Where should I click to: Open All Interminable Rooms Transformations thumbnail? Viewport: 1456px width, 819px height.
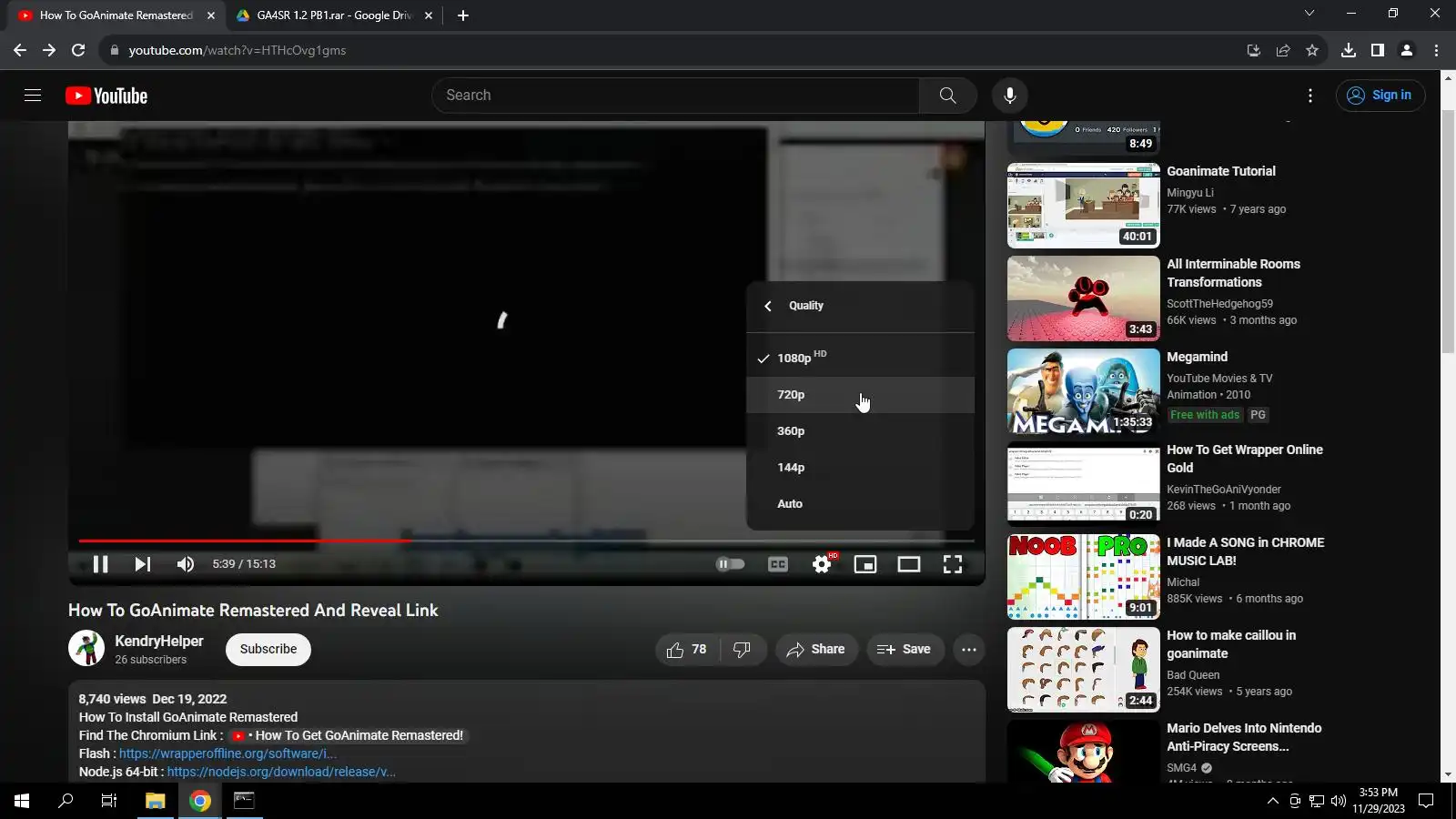1084,298
